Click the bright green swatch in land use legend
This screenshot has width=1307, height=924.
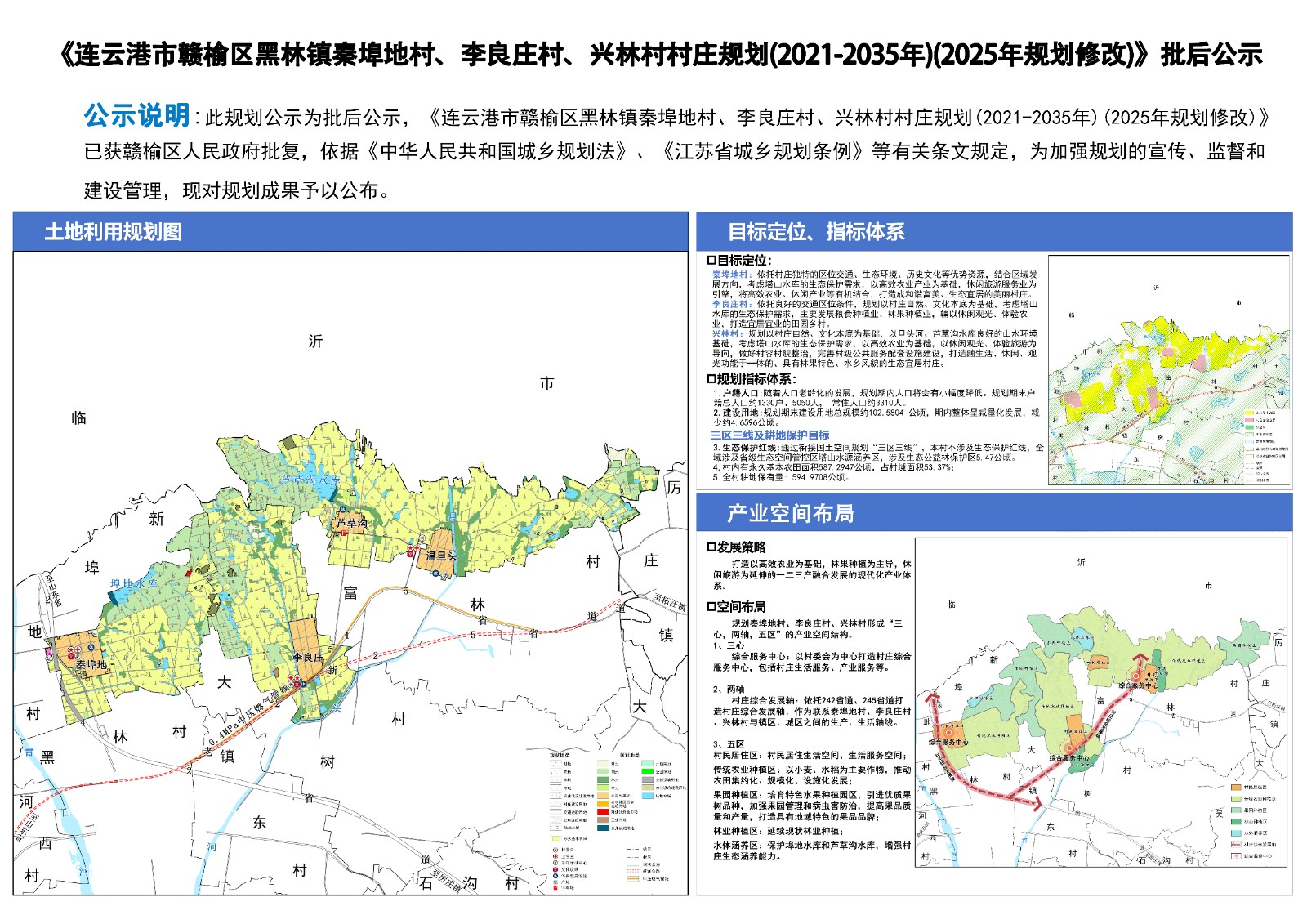coord(649,771)
